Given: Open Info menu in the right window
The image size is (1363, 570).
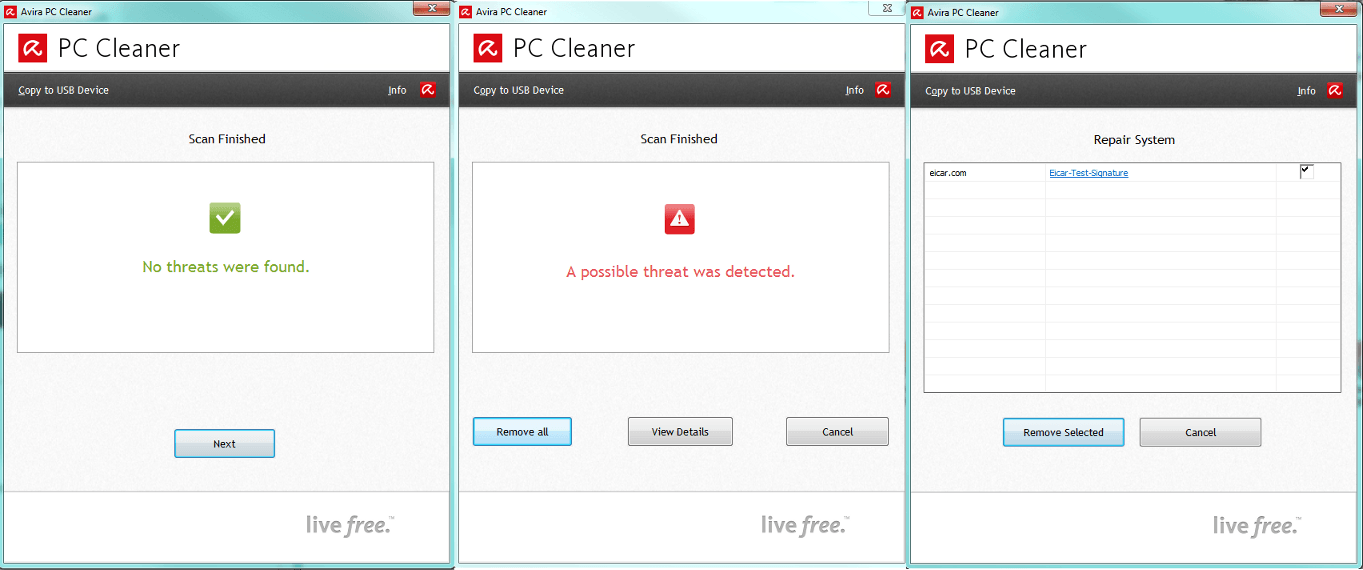Looking at the screenshot, I should [1306, 91].
